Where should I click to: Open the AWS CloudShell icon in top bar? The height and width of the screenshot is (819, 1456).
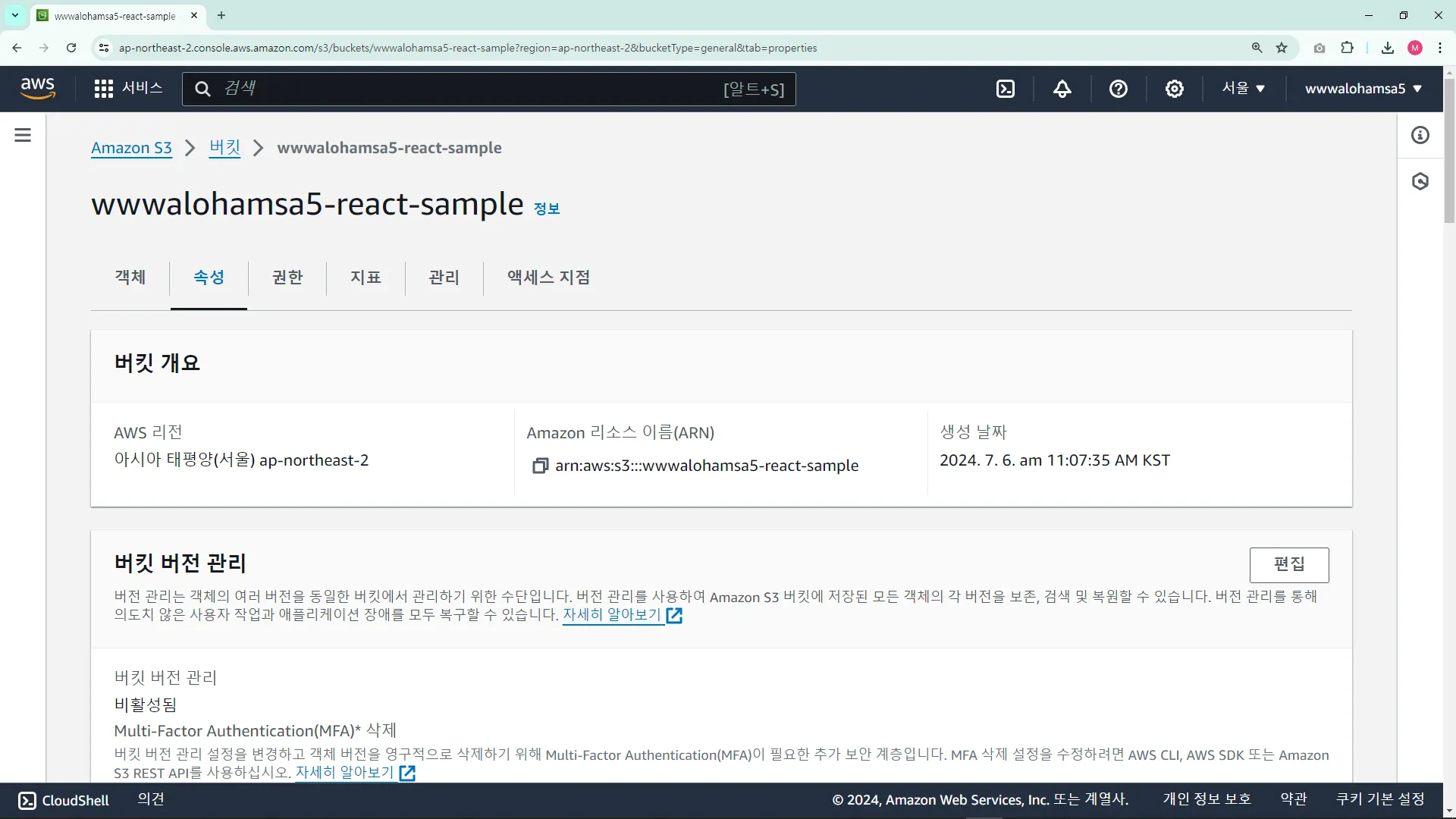[1006, 89]
